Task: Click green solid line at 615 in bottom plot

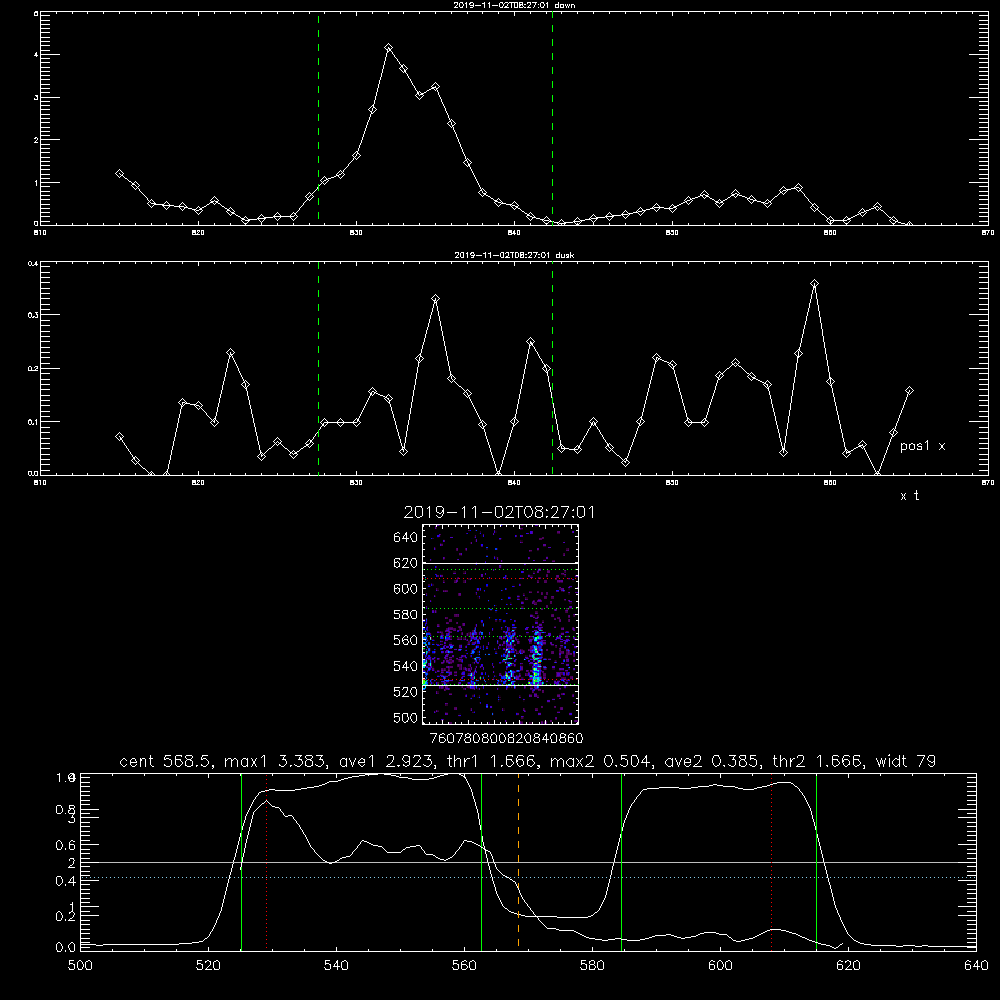Action: coord(816,860)
